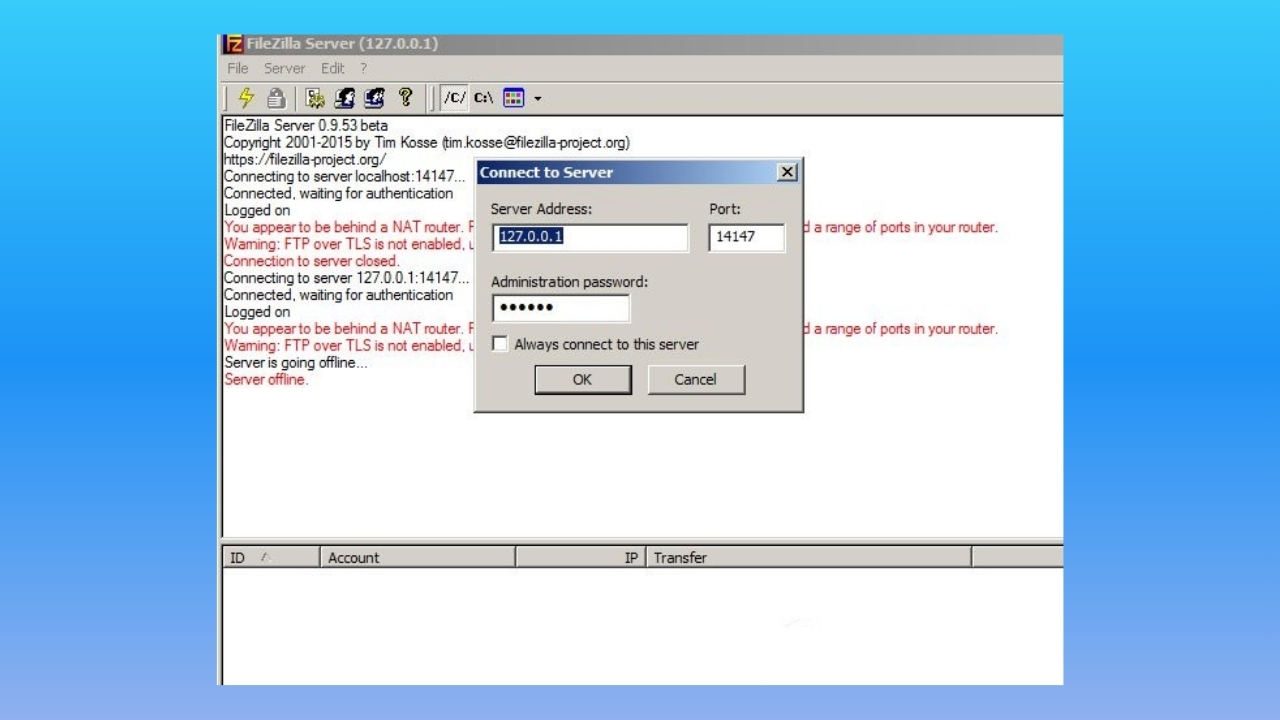Image resolution: width=1280 pixels, height=720 pixels.
Task: Sort by the IP column header
Action: pyautogui.click(x=581, y=558)
